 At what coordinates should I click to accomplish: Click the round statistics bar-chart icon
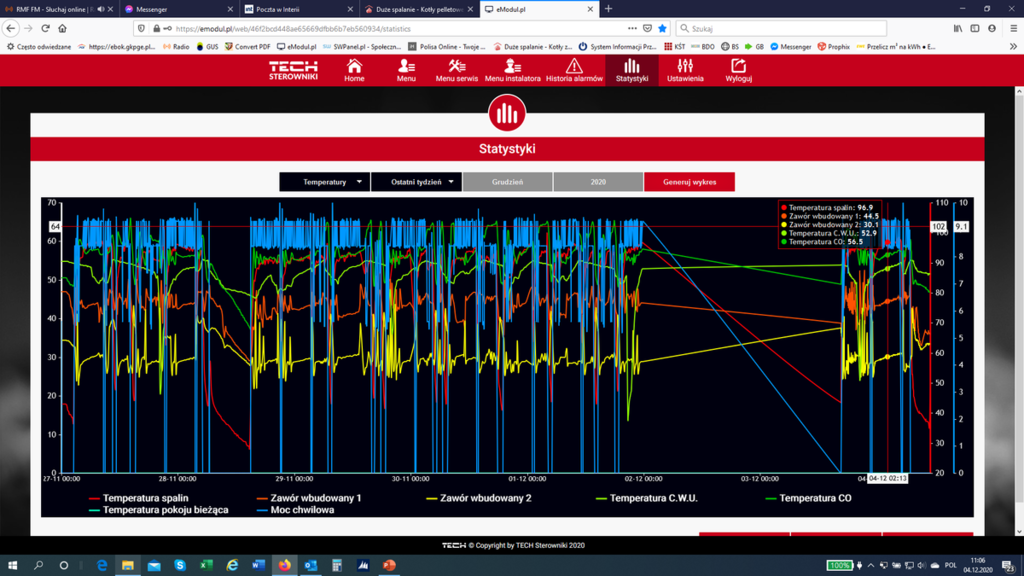pyautogui.click(x=507, y=113)
